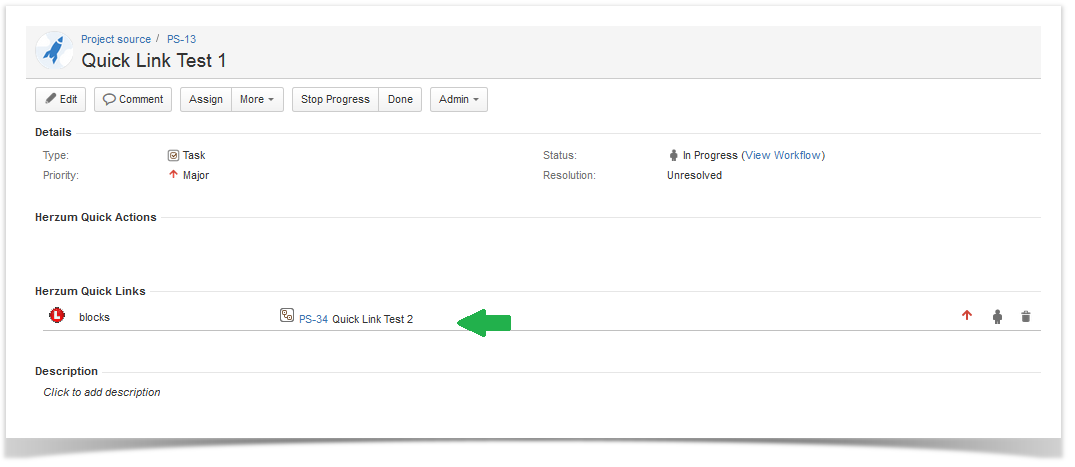Click the task type icon beside PS-34
Viewport: 1075px width, 467px height.
point(287,316)
